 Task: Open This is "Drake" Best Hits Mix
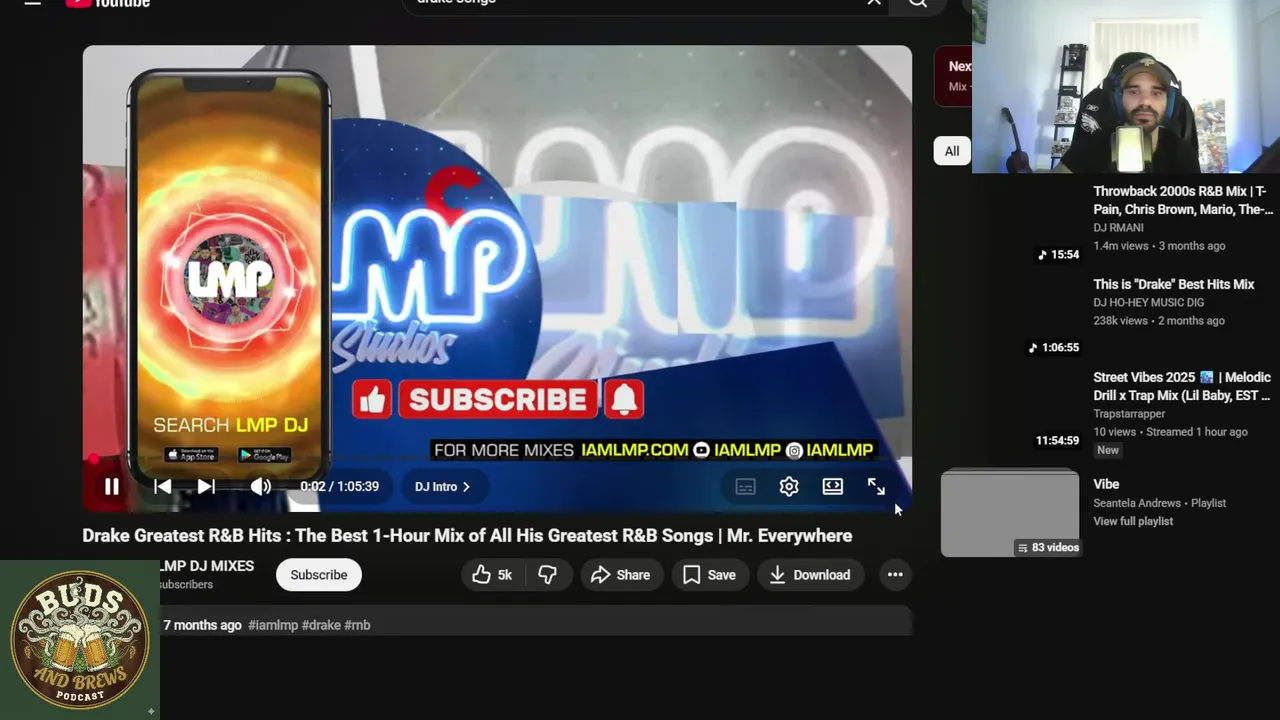(1174, 284)
